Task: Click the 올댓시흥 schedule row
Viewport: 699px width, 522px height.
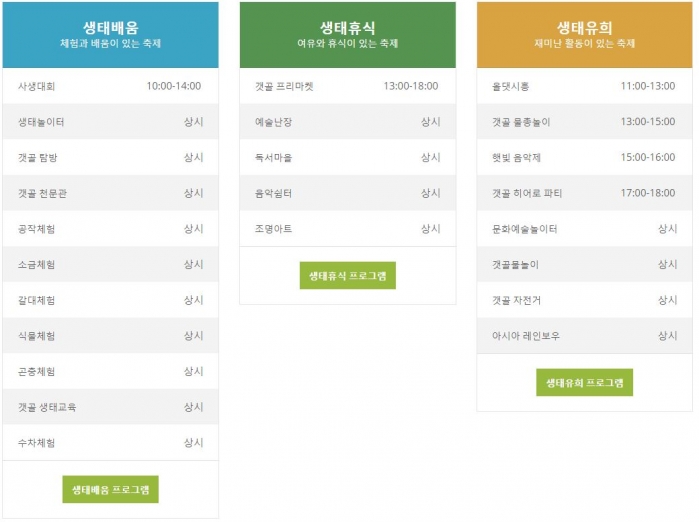Action: click(x=584, y=86)
